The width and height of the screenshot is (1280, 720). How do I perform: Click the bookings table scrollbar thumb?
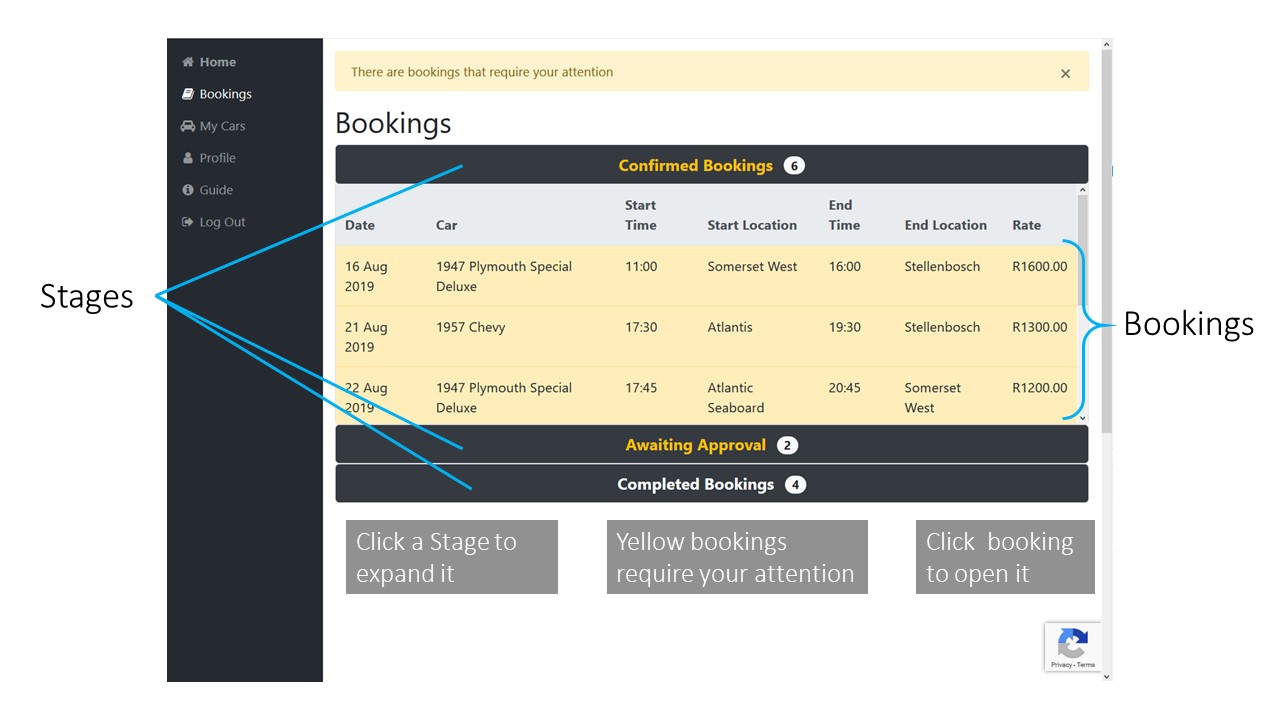[x=1082, y=250]
